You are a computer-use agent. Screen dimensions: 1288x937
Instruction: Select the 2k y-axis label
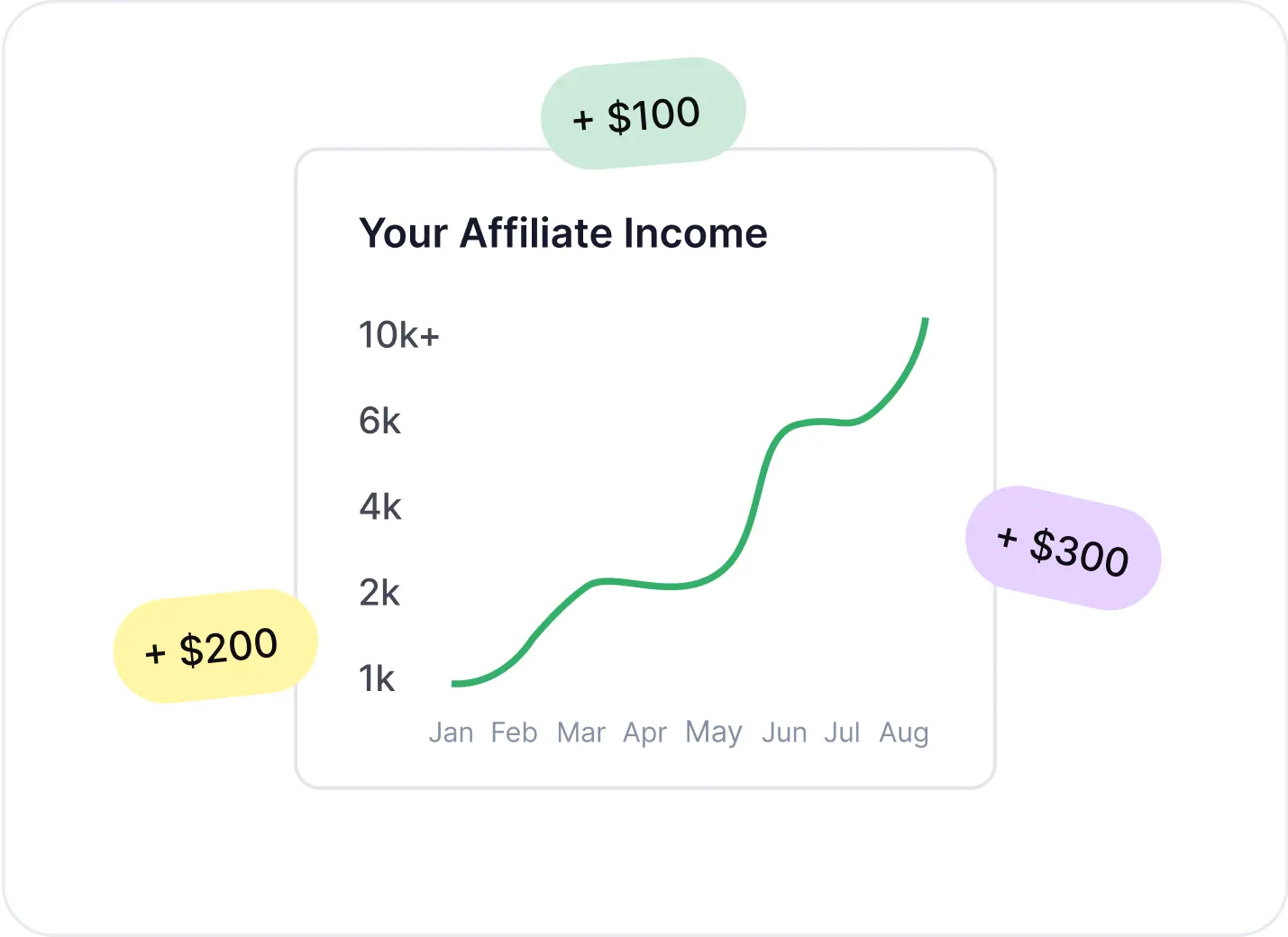pyautogui.click(x=379, y=593)
